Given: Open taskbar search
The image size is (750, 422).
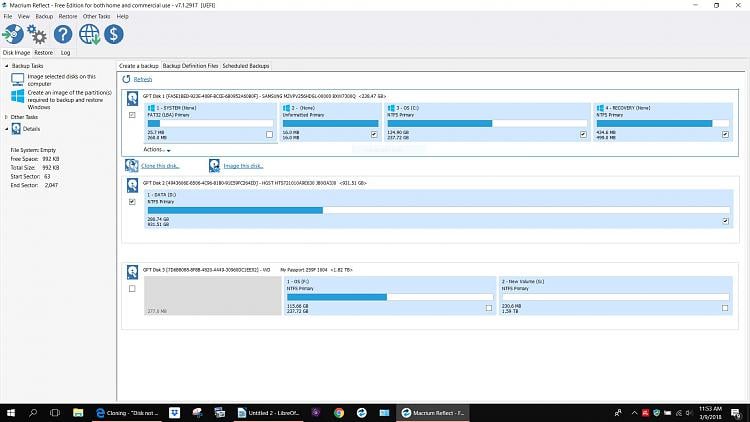Looking at the screenshot, I should pyautogui.click(x=33, y=412).
